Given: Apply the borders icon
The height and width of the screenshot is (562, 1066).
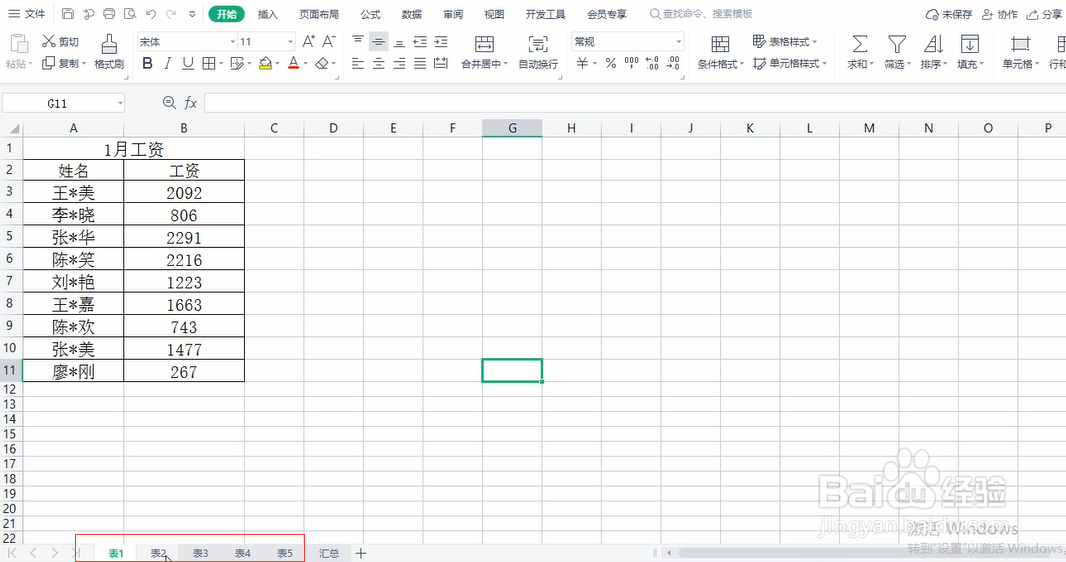Looking at the screenshot, I should coord(209,63).
